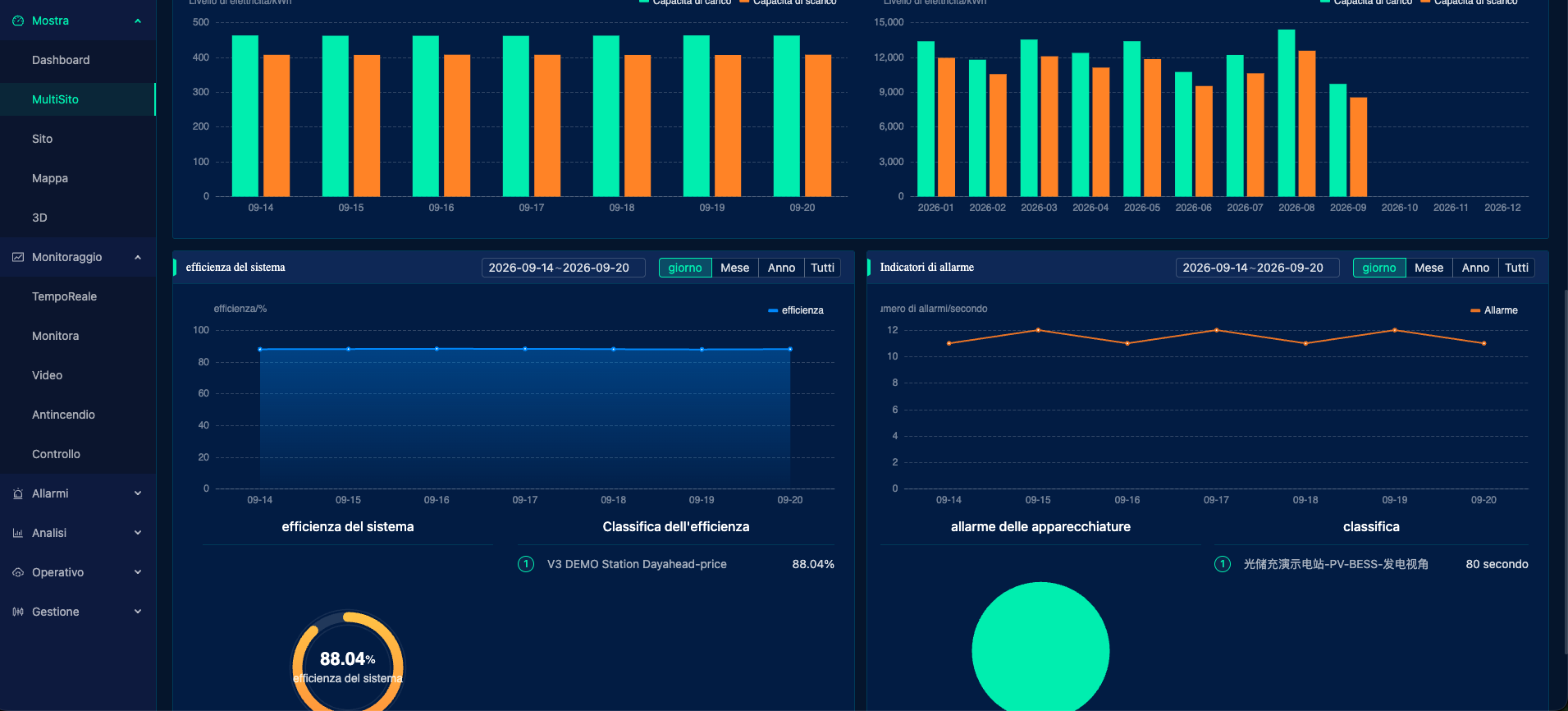Collapse the Monitoraggio menu chevron
Screen dimensions: 1568x711
pyautogui.click(x=138, y=257)
